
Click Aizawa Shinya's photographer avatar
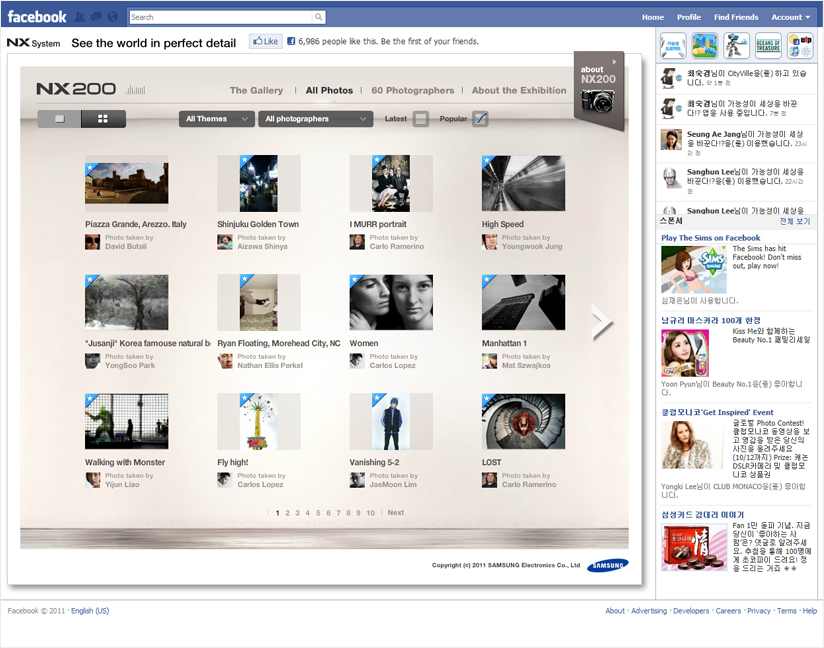tap(225, 242)
